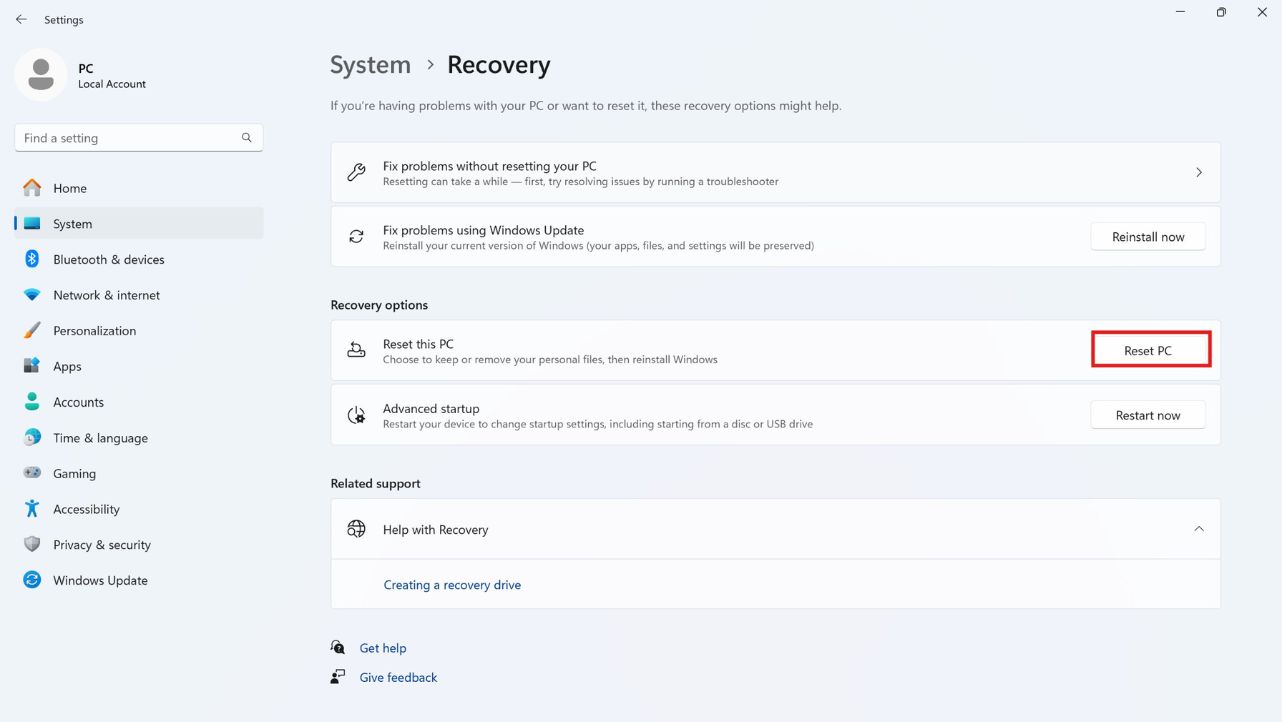
Task: Open Windows Update settings label
Action: pos(100,580)
